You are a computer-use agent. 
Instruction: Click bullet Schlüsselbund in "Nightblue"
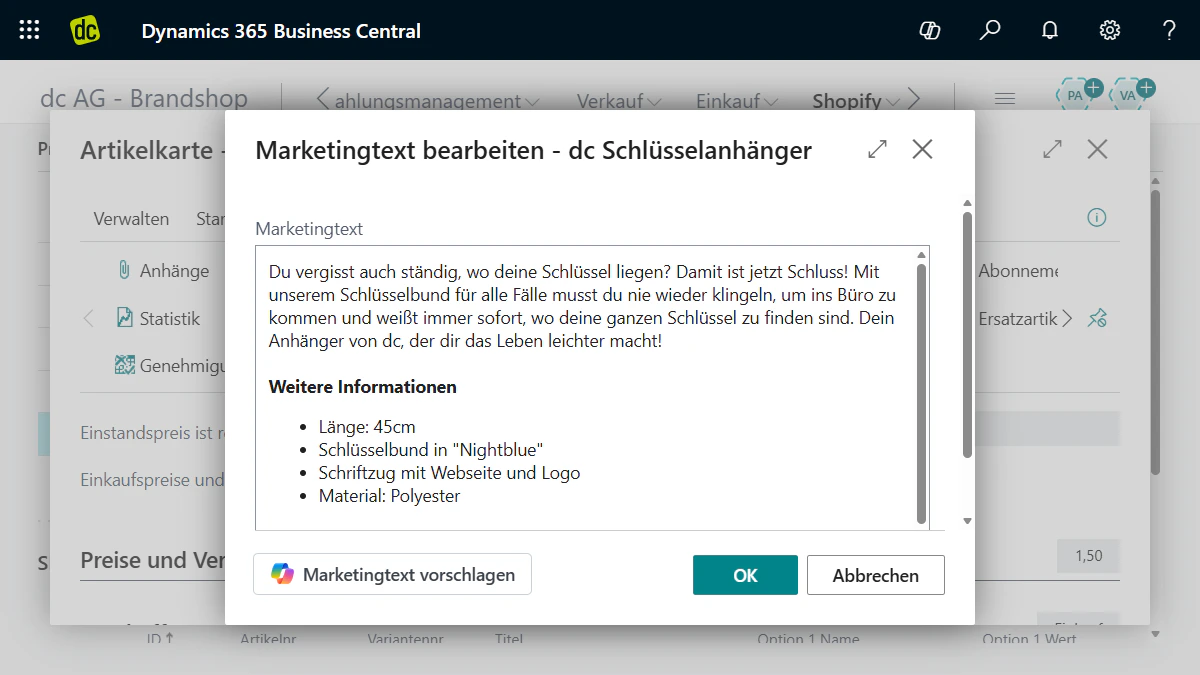point(431,450)
